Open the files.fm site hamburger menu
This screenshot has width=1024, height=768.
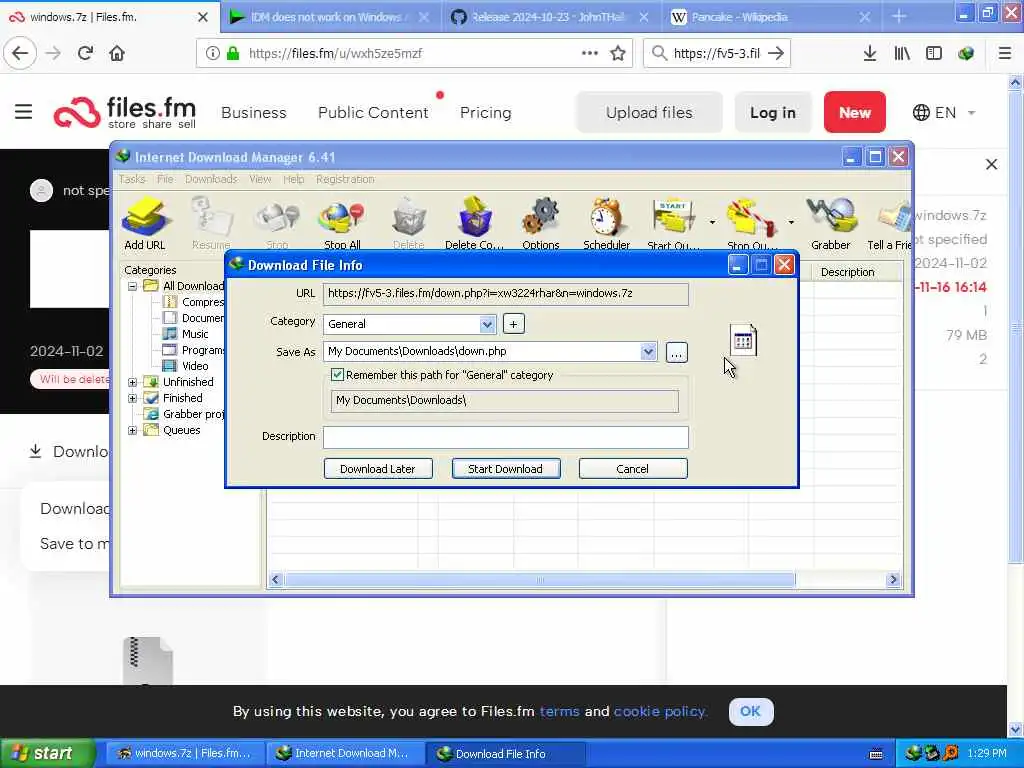pyautogui.click(x=24, y=112)
